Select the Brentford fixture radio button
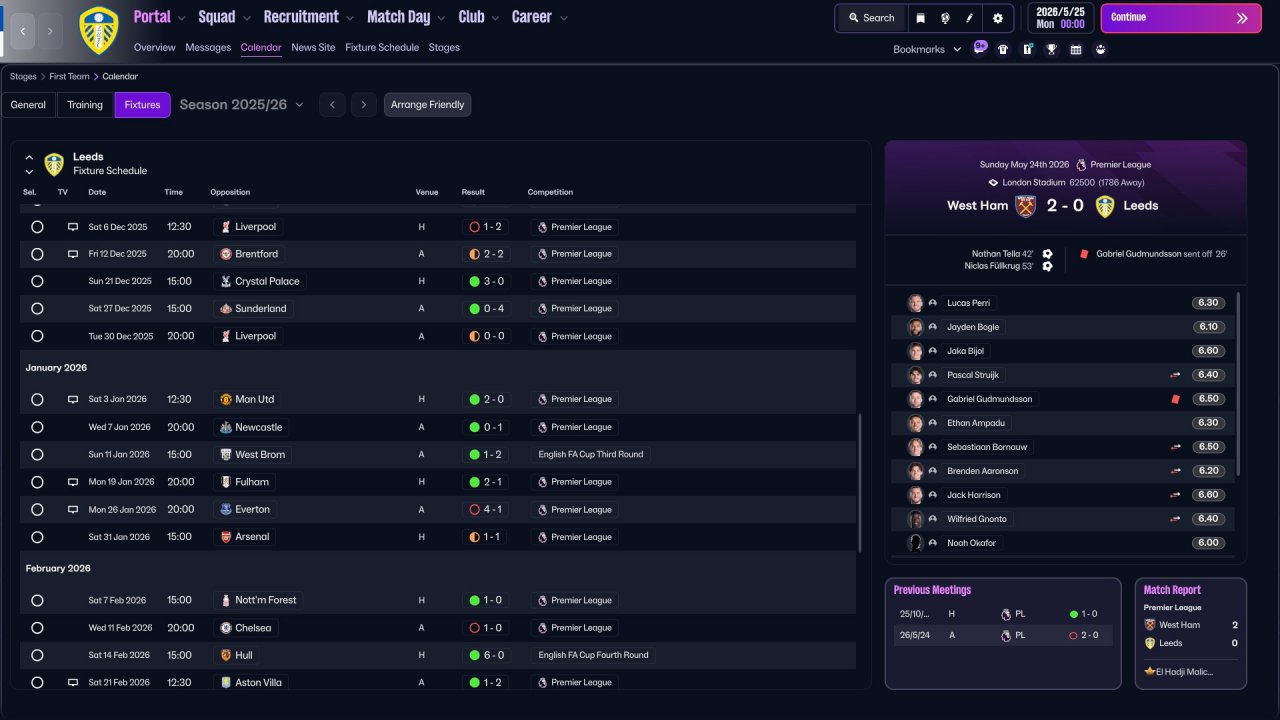This screenshot has height=720, width=1280. (37, 254)
